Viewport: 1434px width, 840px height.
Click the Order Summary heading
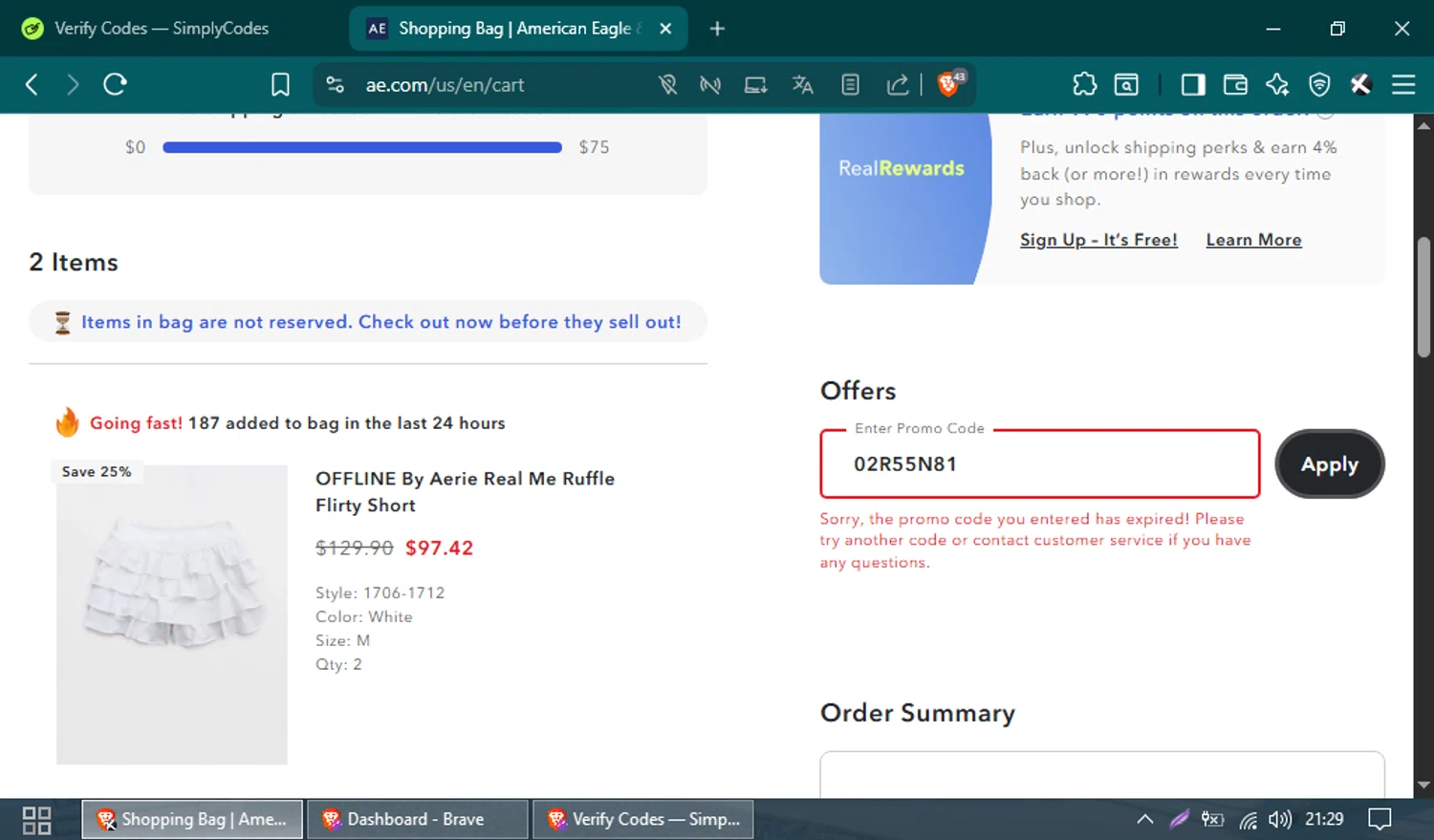[918, 713]
